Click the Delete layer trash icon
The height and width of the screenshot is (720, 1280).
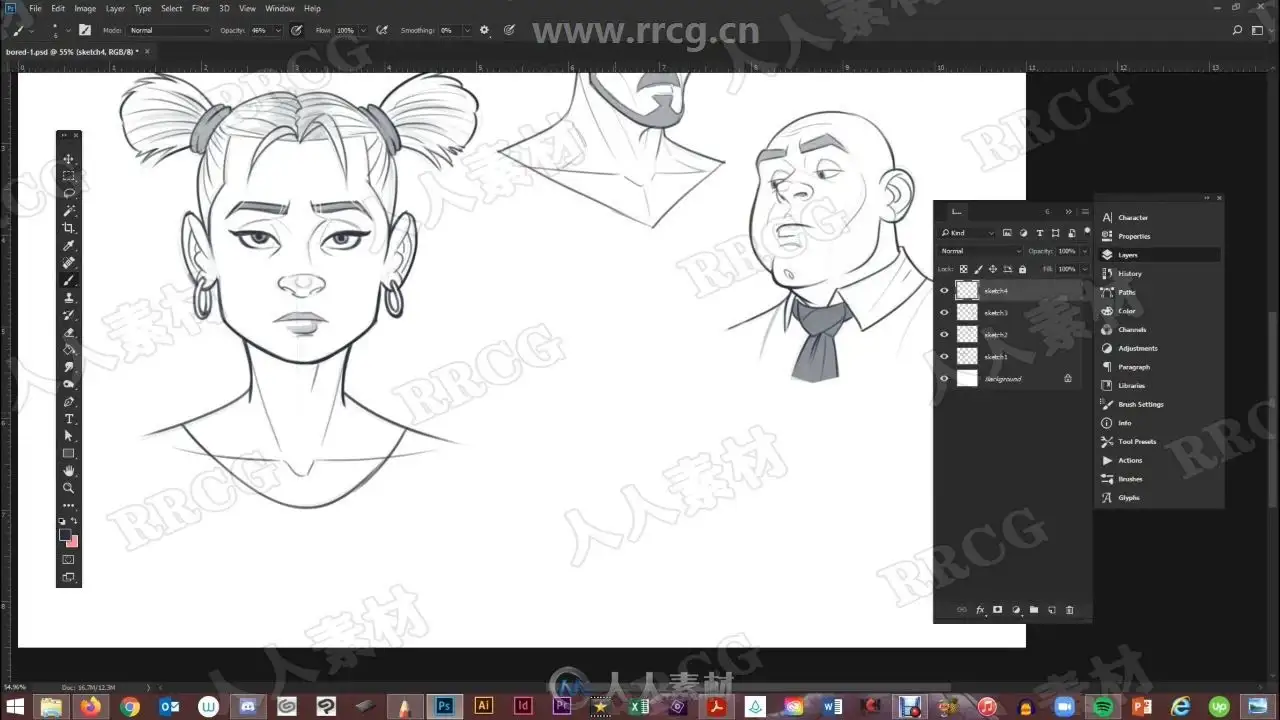tap(1069, 610)
